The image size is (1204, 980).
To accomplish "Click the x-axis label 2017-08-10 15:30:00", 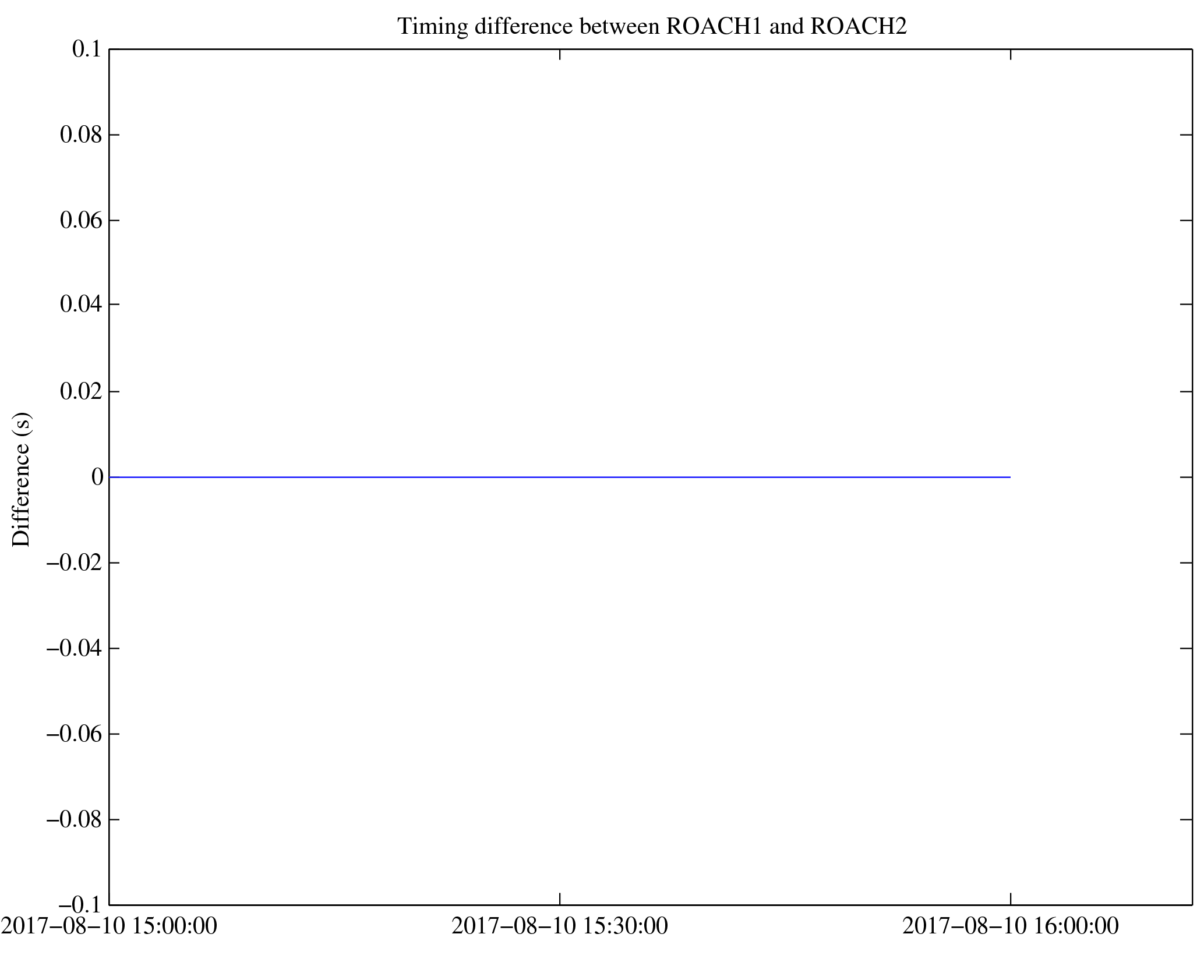I will click(560, 926).
